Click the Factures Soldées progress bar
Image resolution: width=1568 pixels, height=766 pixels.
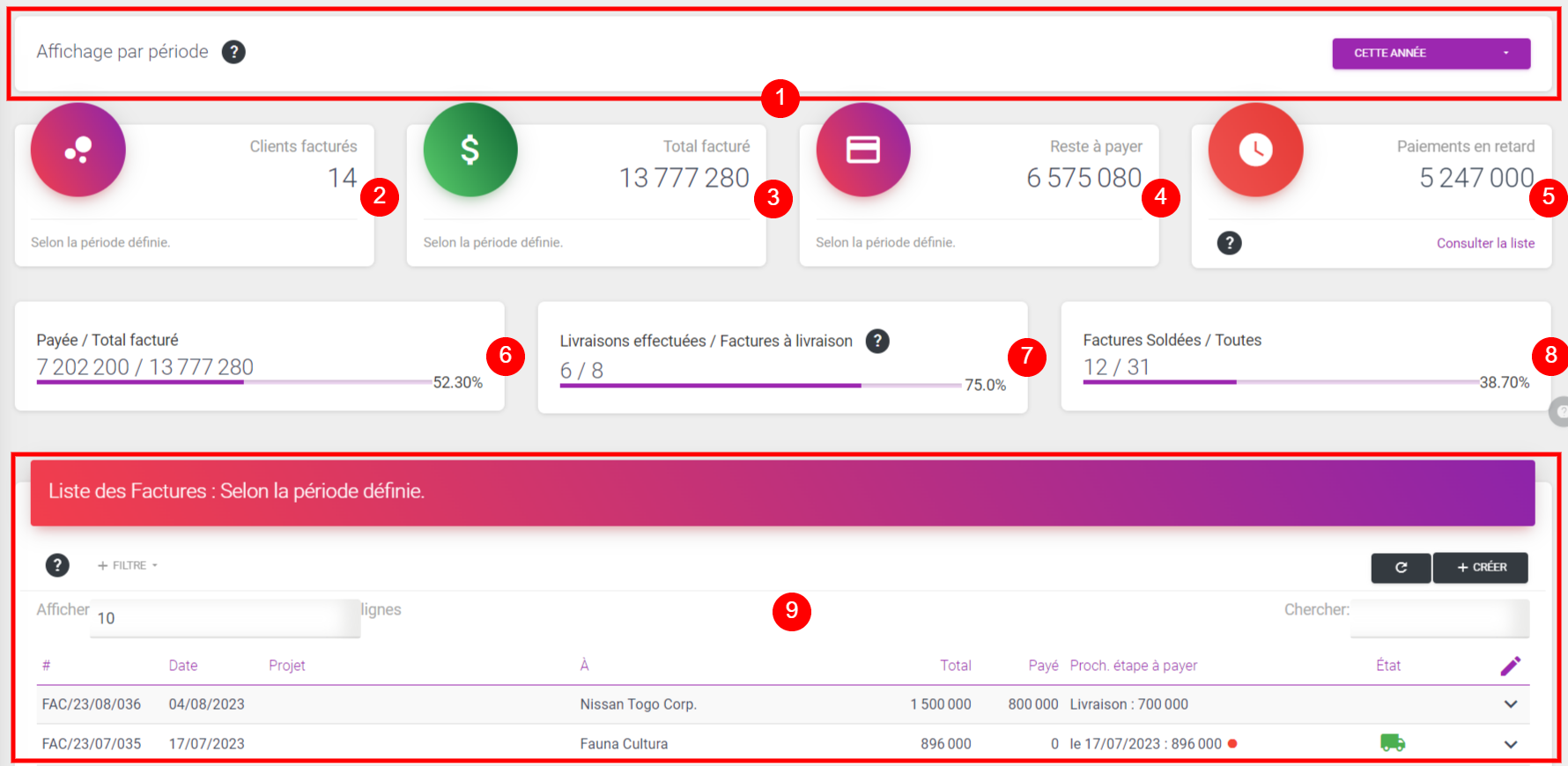(x=1281, y=382)
